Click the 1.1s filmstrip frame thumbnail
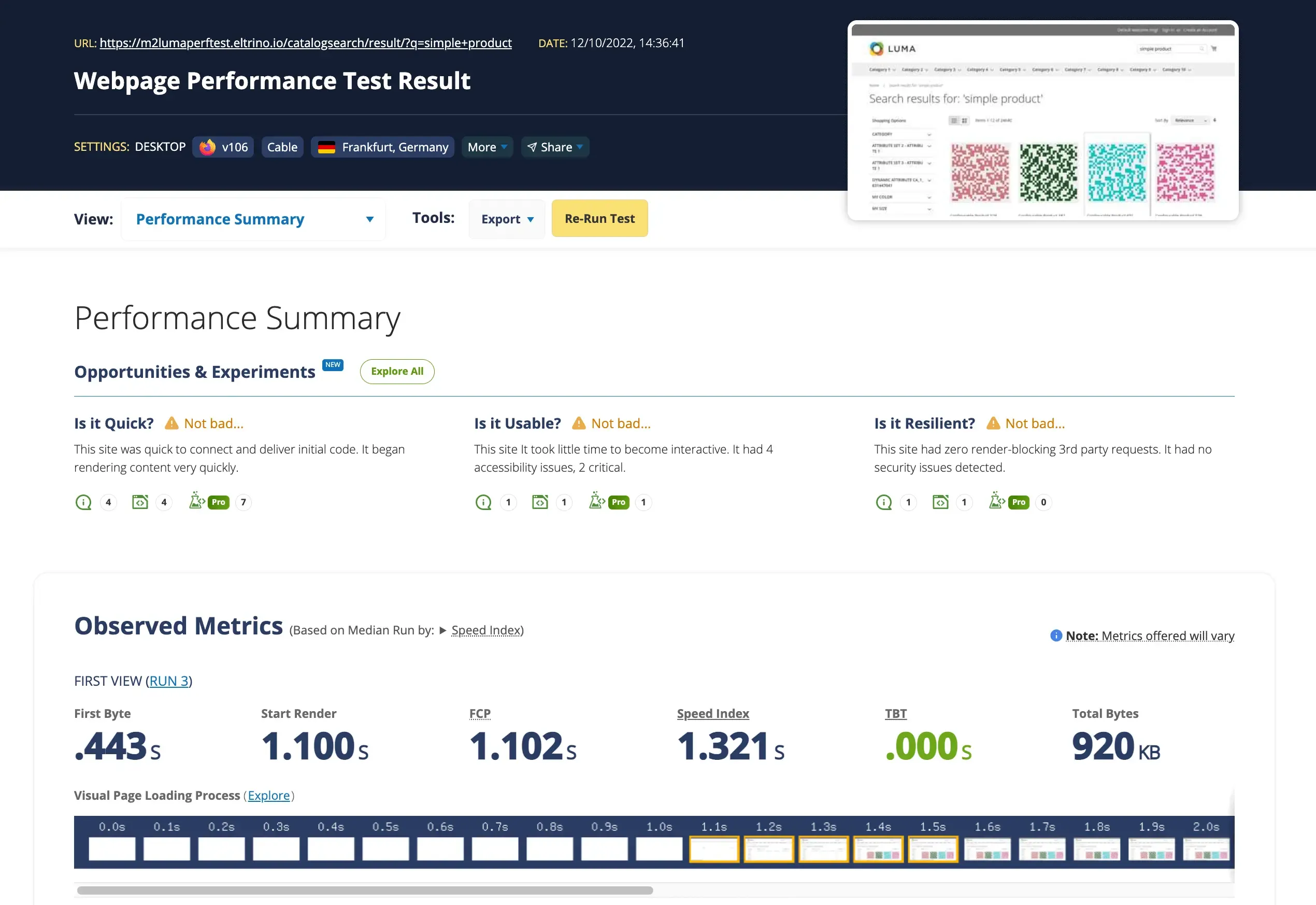The image size is (1316, 905). coord(713,849)
